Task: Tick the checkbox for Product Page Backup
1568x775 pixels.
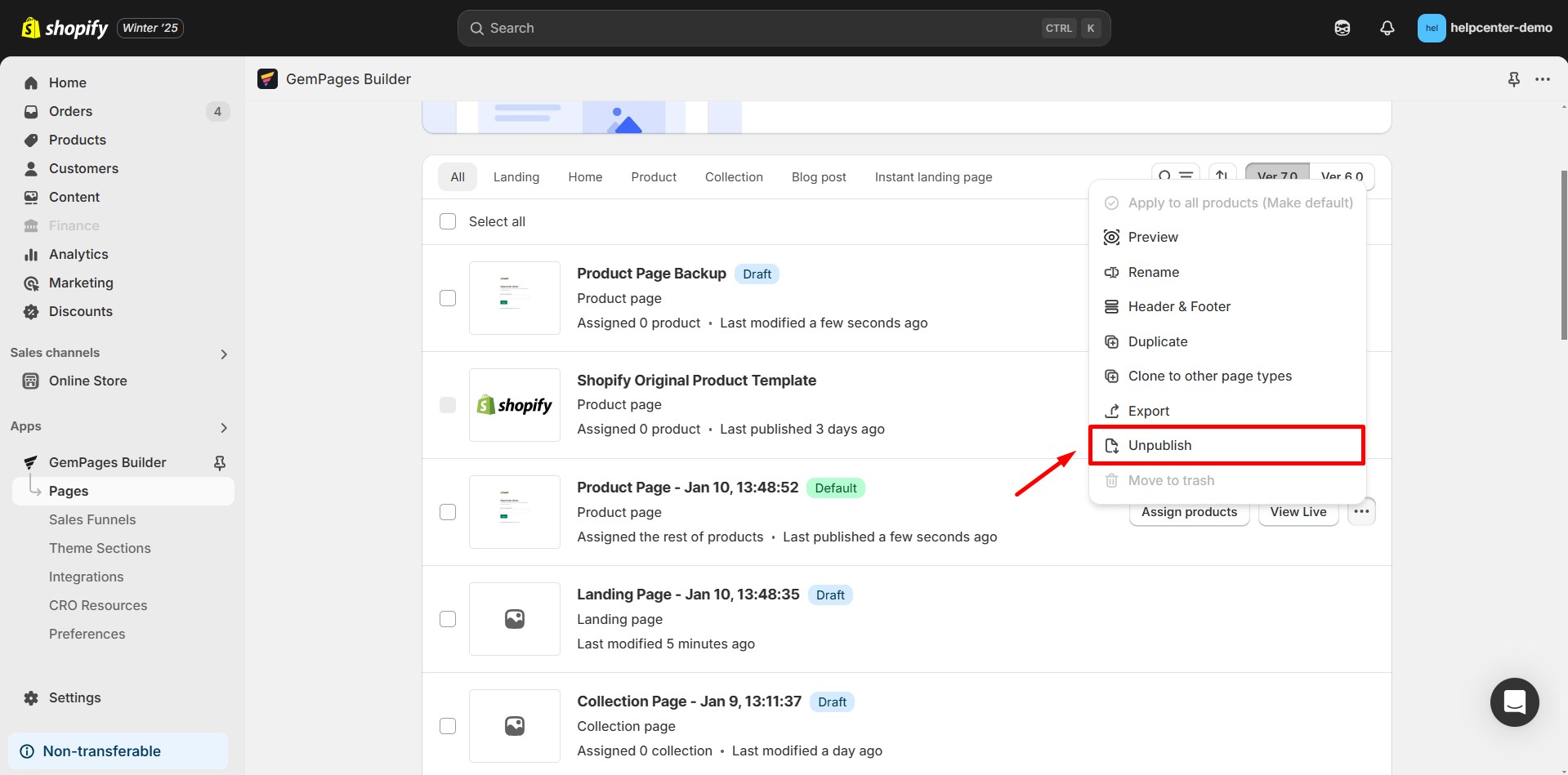Action: (x=448, y=298)
